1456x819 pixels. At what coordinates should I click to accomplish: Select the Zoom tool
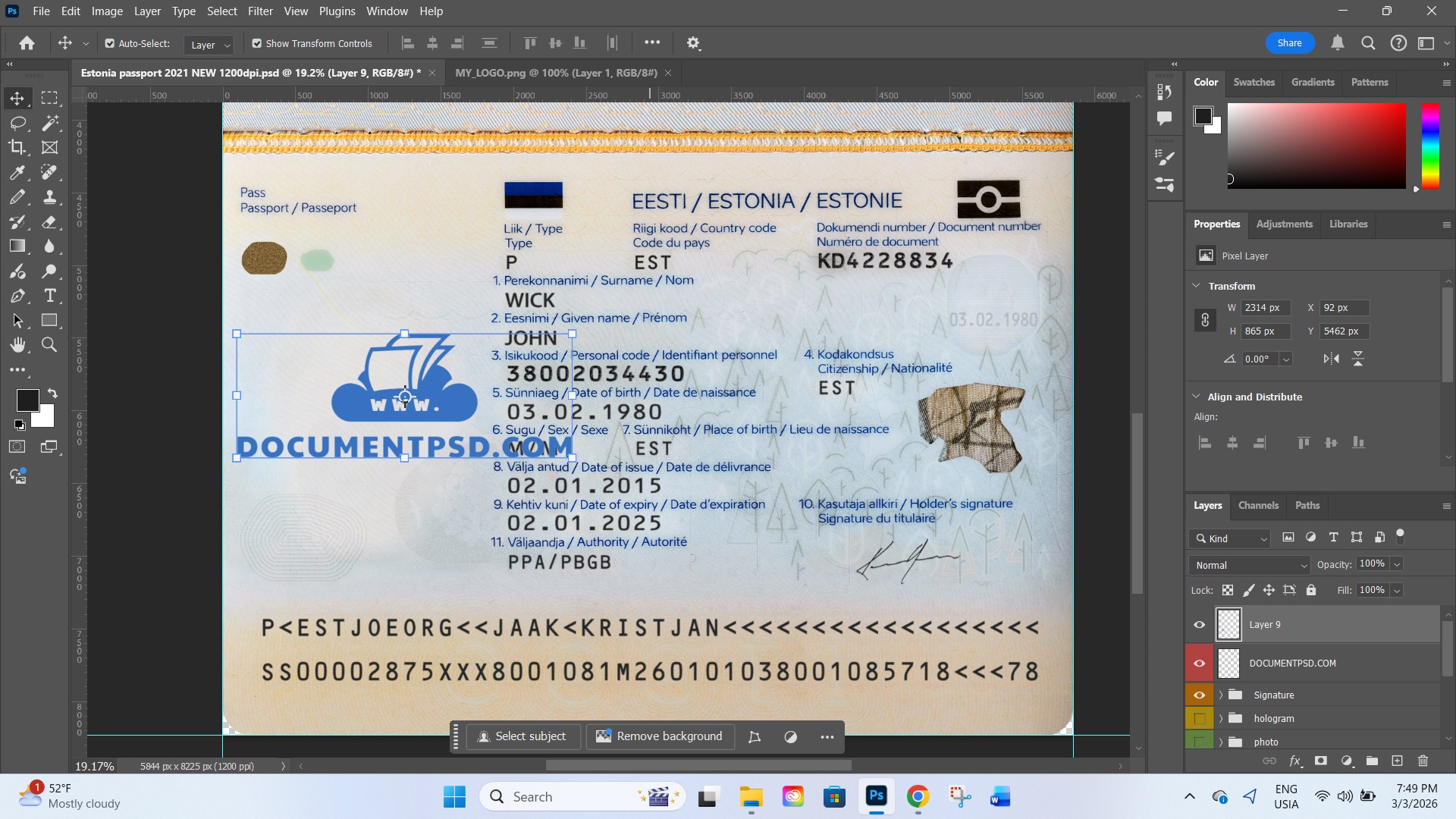50,345
